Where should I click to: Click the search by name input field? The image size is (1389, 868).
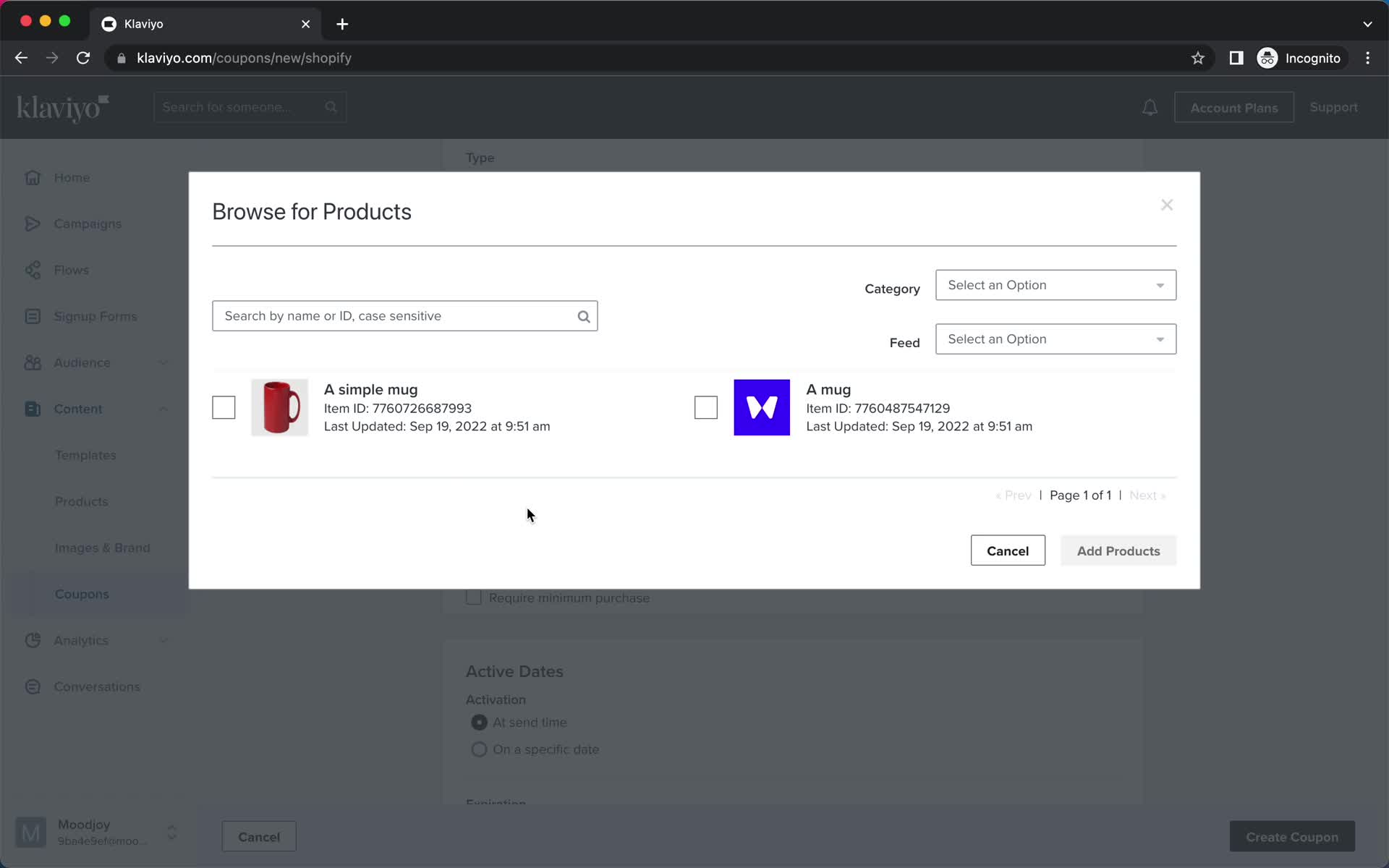pos(405,316)
